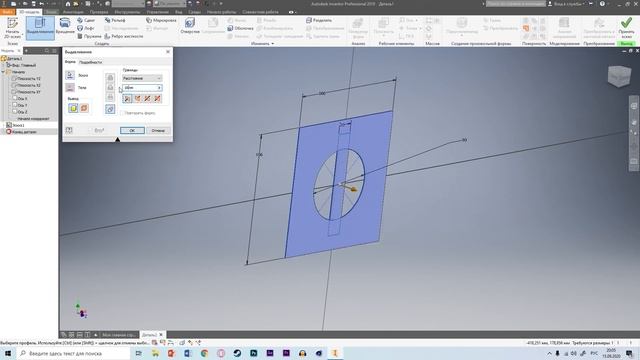Activate the Extrude tool in the ribbon

[40, 28]
